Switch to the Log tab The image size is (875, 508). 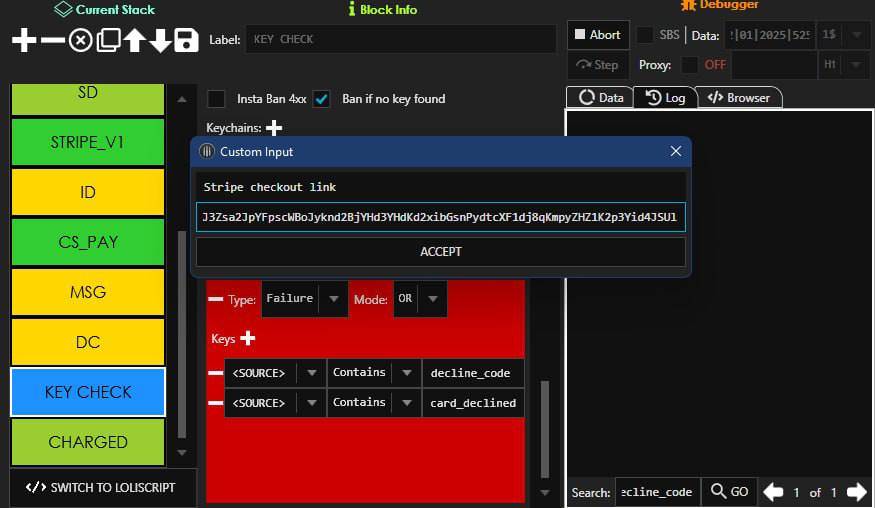point(665,98)
